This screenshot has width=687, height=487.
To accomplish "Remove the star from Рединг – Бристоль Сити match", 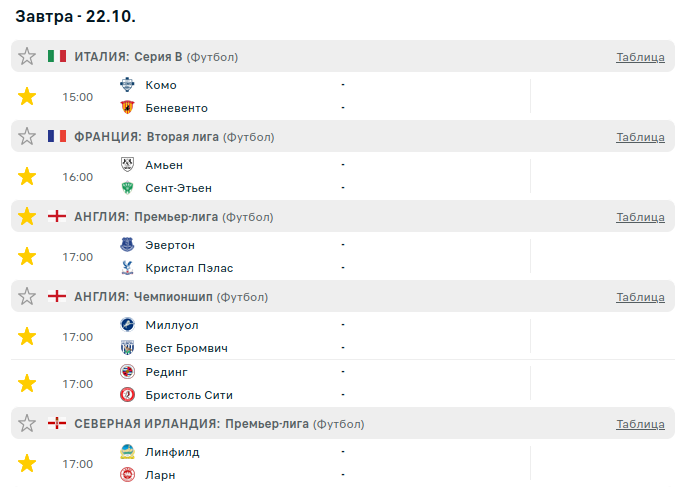I will coord(27,384).
